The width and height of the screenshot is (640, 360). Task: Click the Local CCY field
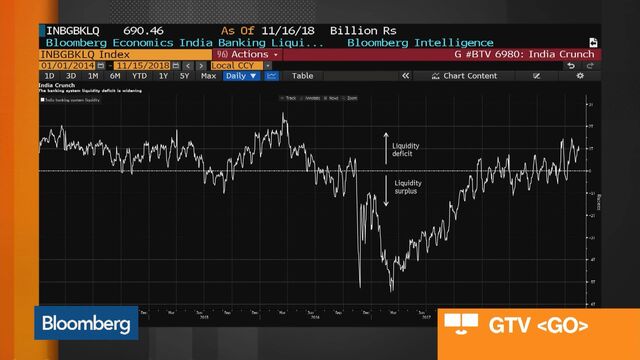pos(237,66)
